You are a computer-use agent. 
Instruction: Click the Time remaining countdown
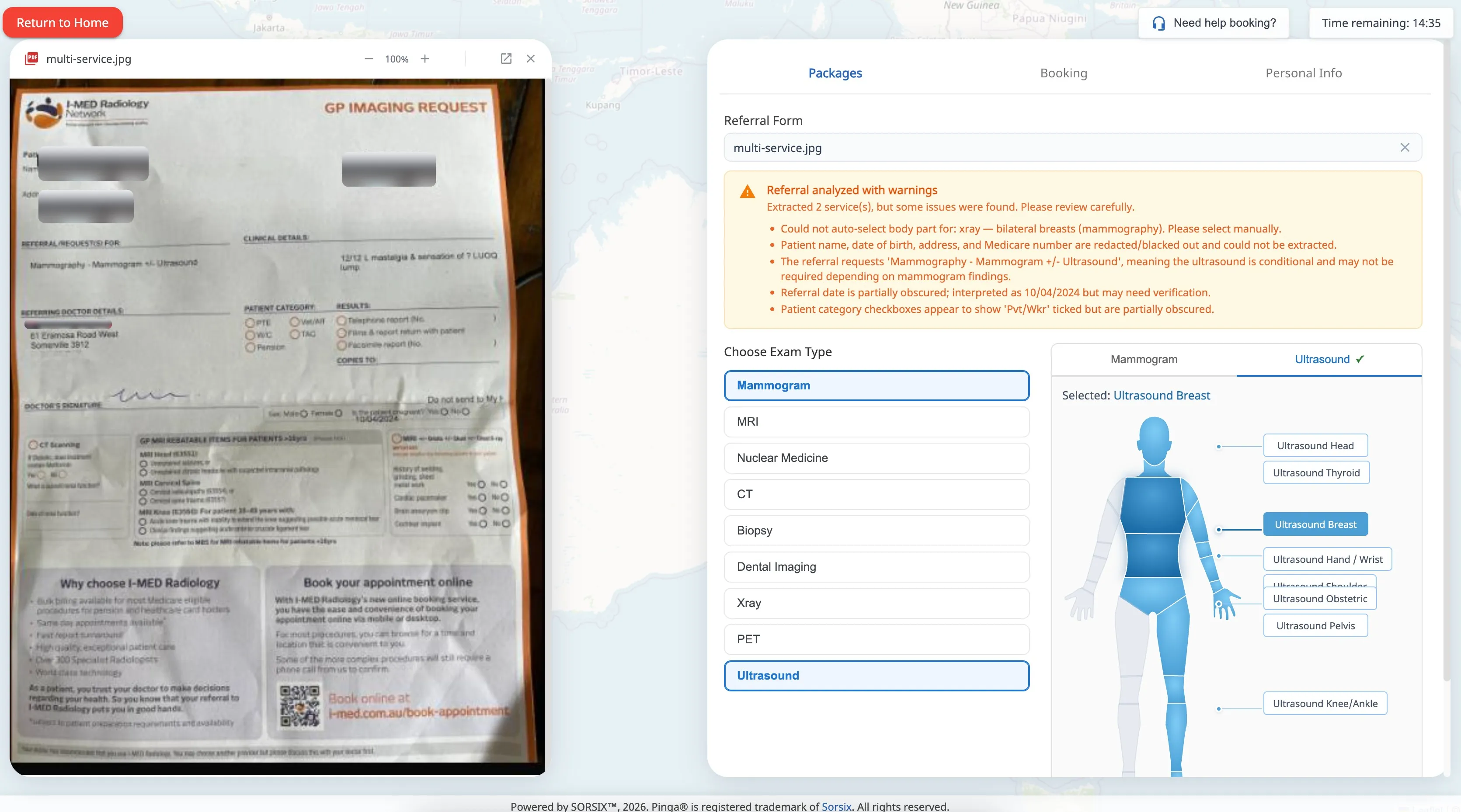1381,23
